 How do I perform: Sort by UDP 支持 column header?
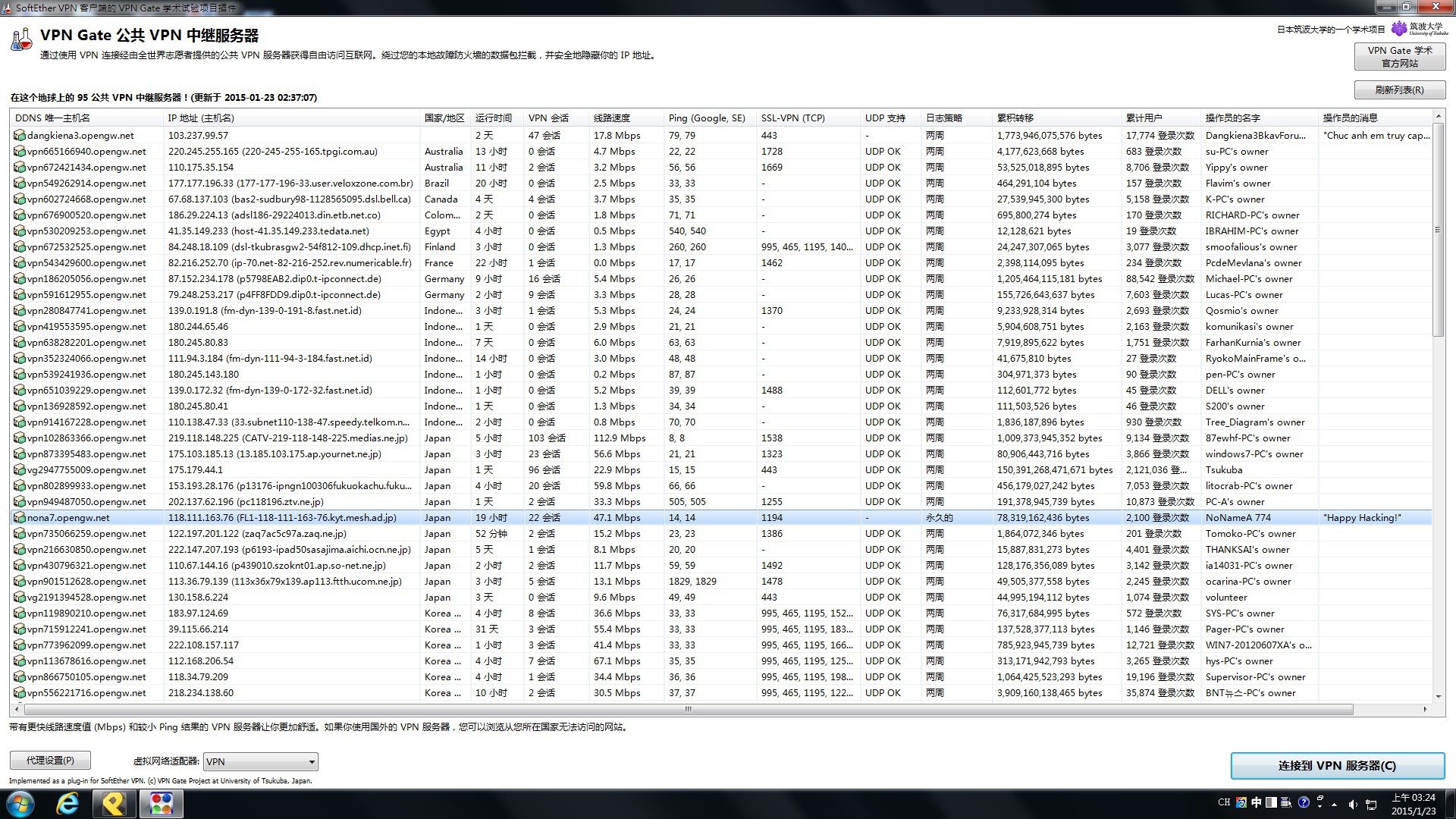click(891, 118)
